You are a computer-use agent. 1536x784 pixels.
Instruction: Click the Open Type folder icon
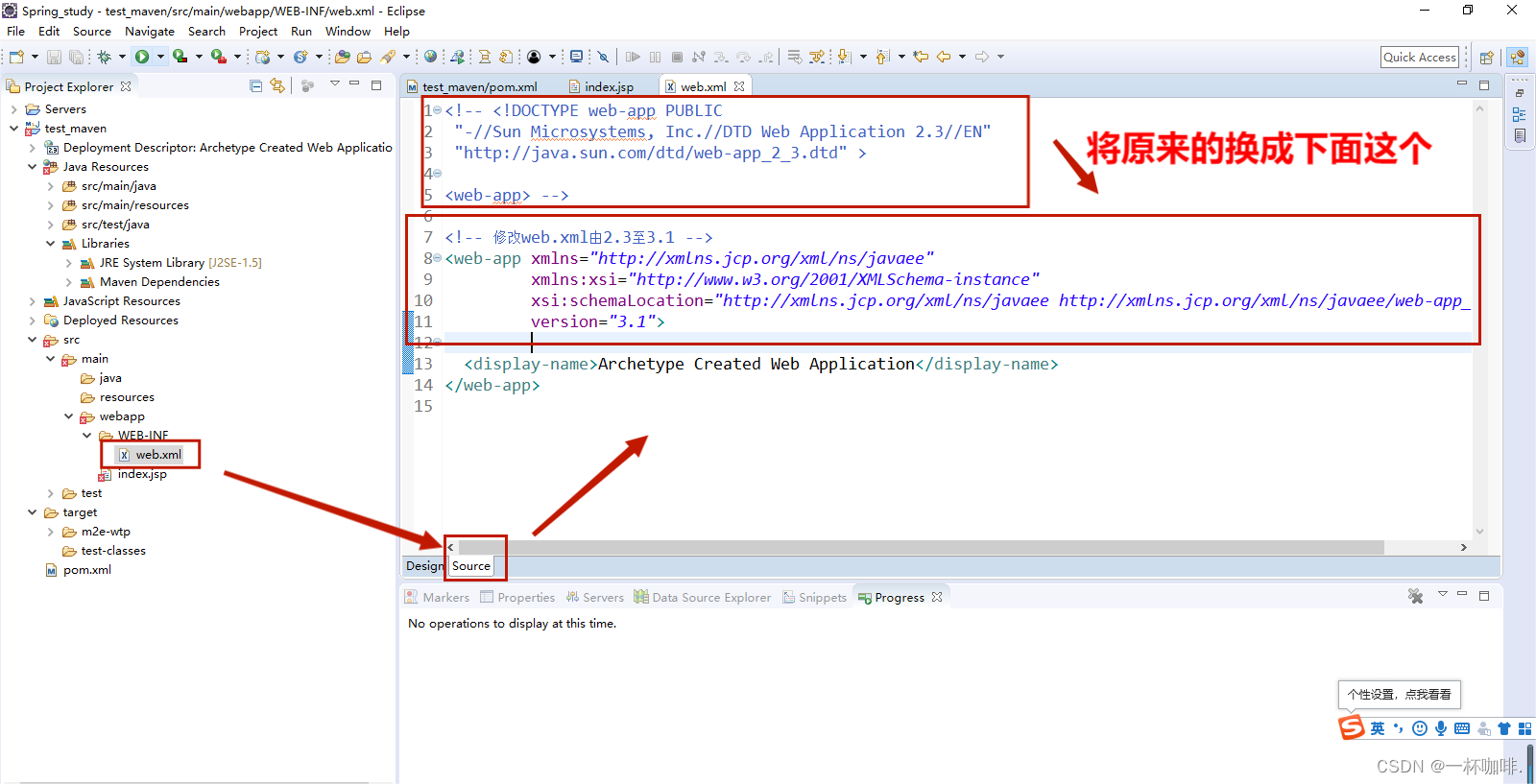pyautogui.click(x=343, y=57)
